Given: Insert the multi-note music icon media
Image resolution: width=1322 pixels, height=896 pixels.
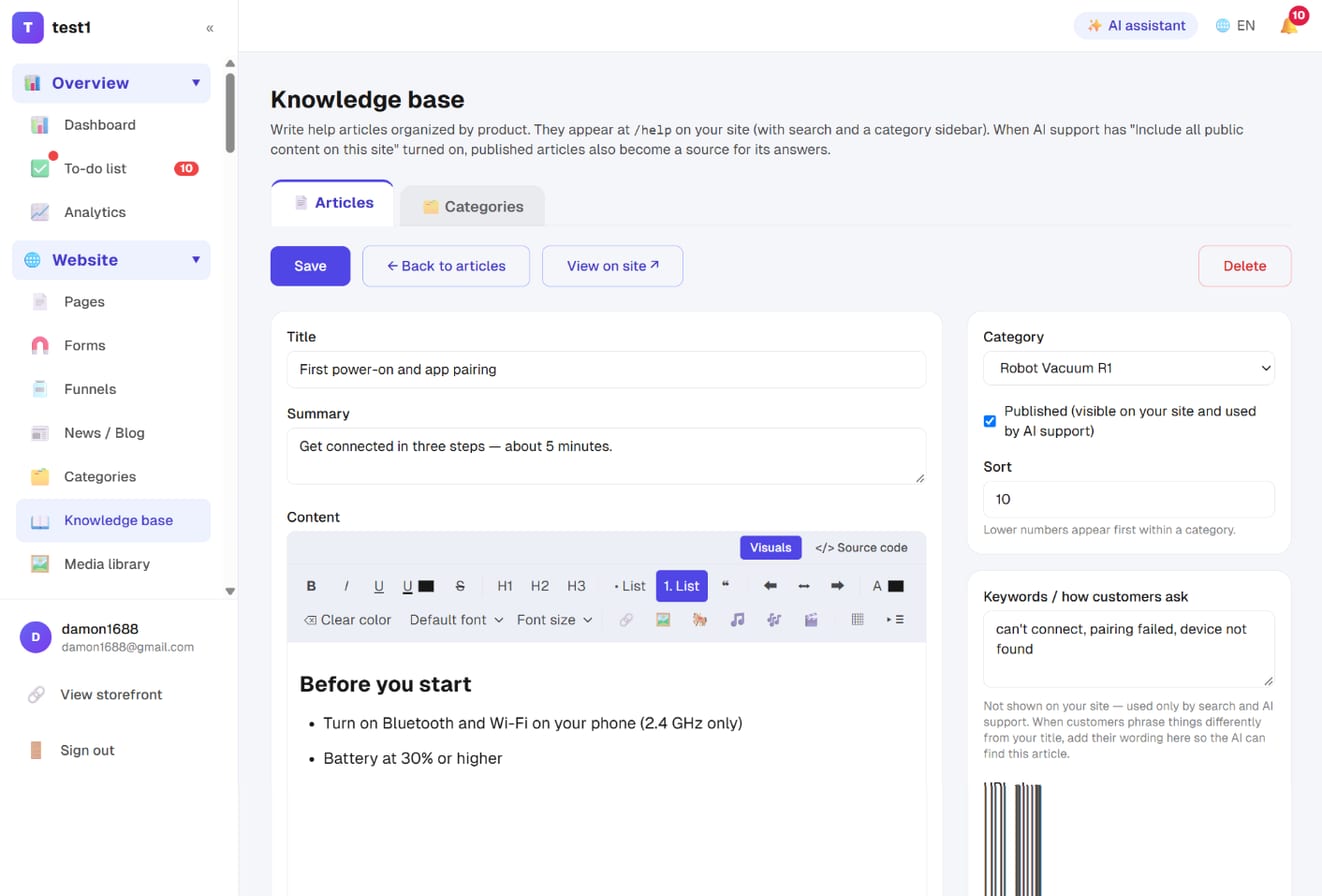Looking at the screenshot, I should 774,620.
